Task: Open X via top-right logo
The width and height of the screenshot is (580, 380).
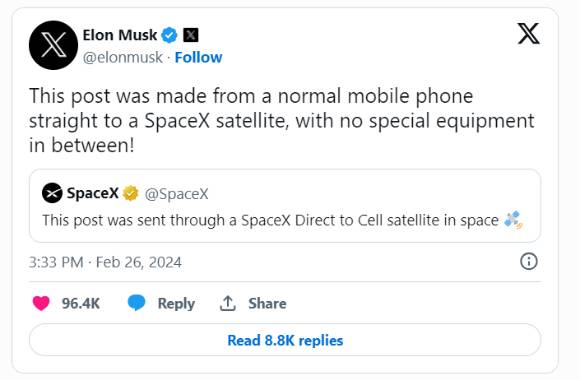Action: point(528,34)
